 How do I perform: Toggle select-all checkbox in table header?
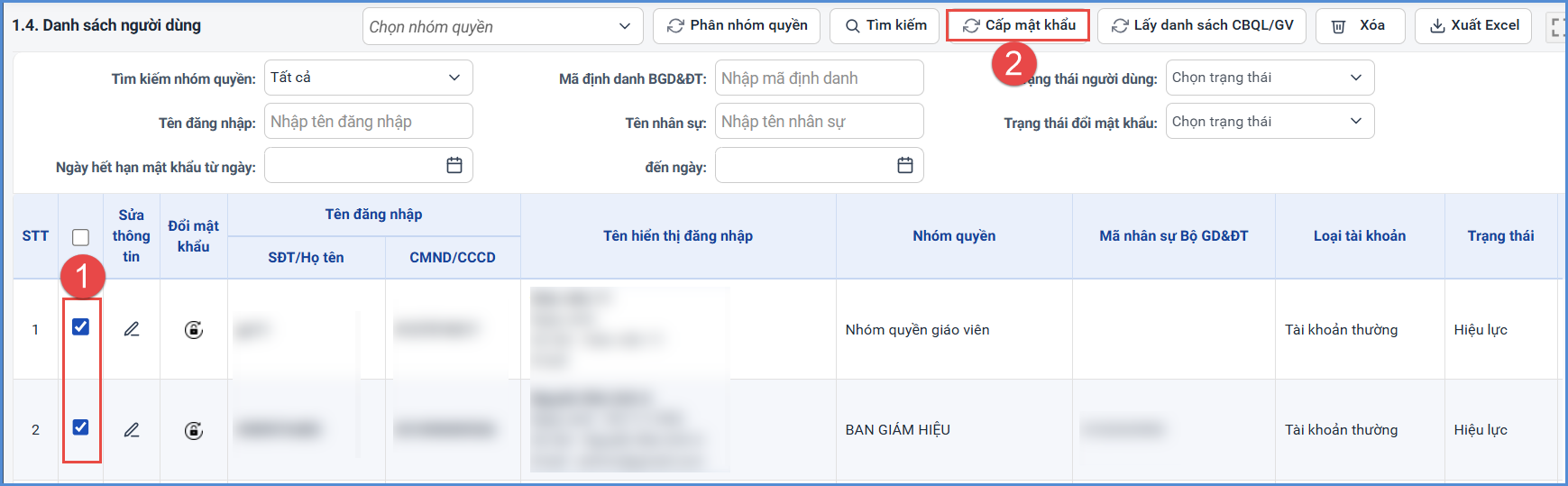click(81, 237)
